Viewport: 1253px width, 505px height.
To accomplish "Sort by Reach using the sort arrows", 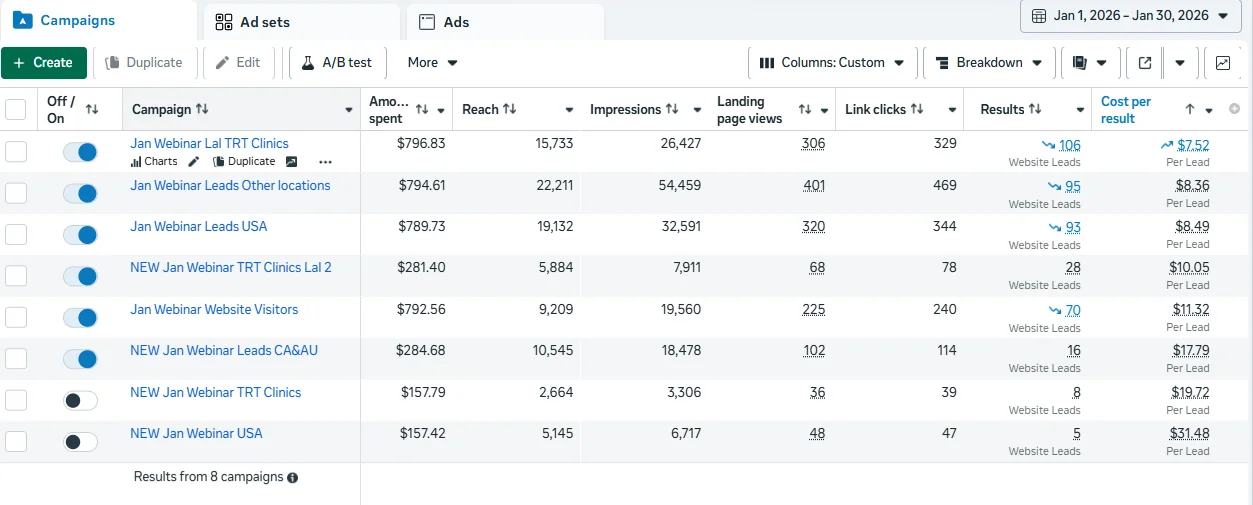I will (x=509, y=109).
